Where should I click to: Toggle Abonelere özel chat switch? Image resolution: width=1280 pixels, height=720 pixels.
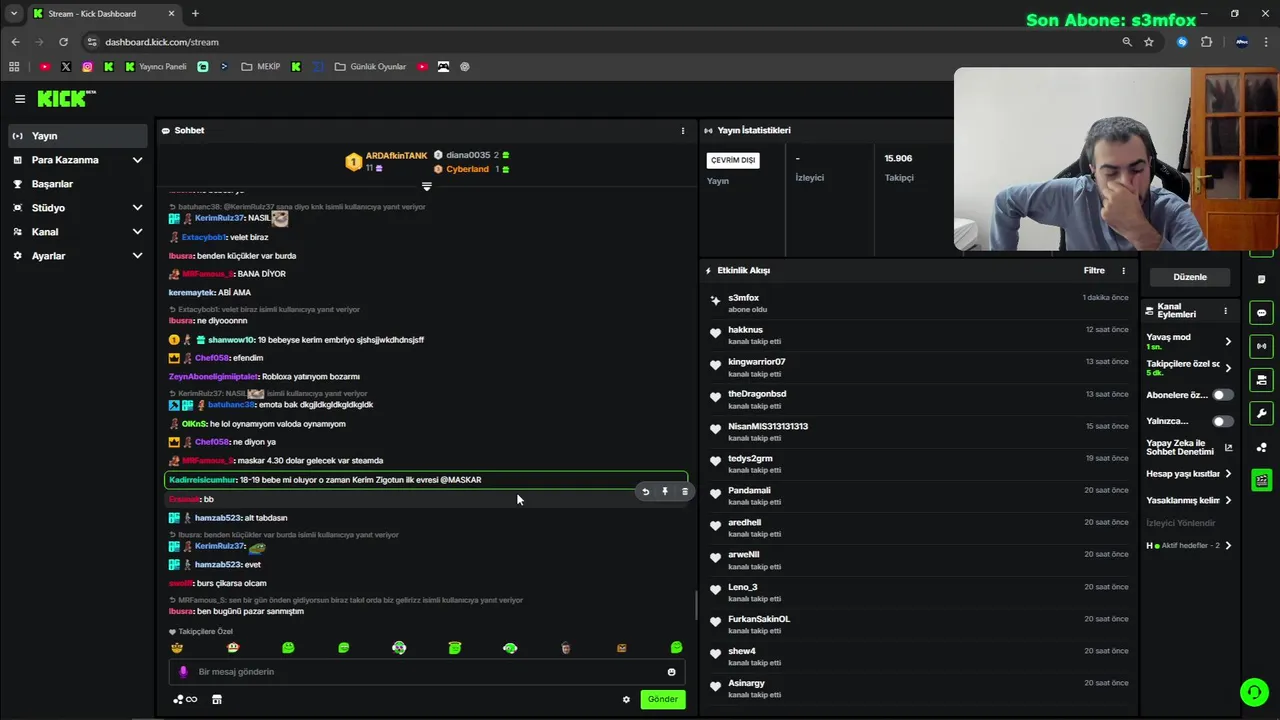point(1222,395)
